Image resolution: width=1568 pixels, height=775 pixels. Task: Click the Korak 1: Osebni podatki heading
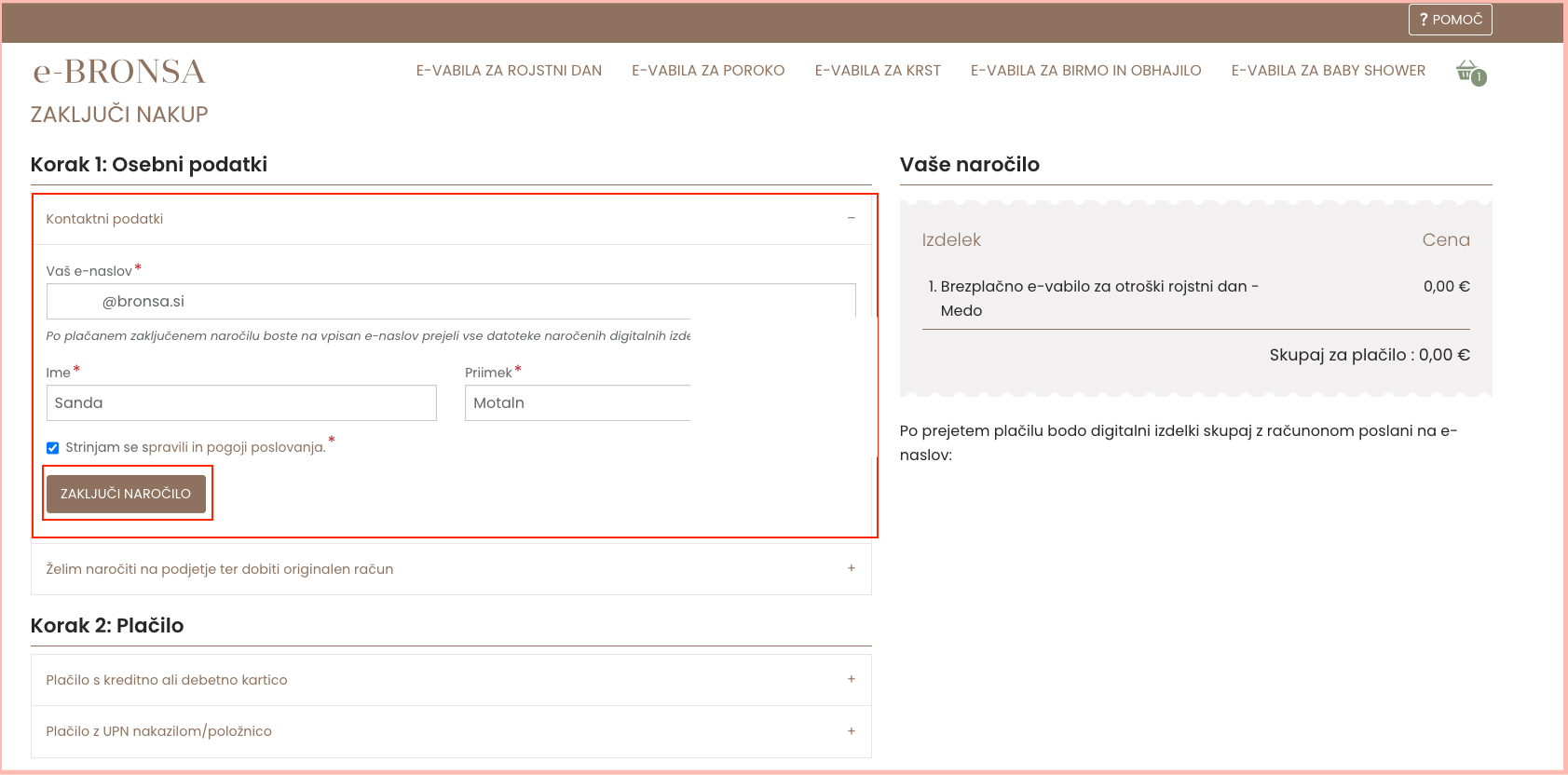point(149,165)
